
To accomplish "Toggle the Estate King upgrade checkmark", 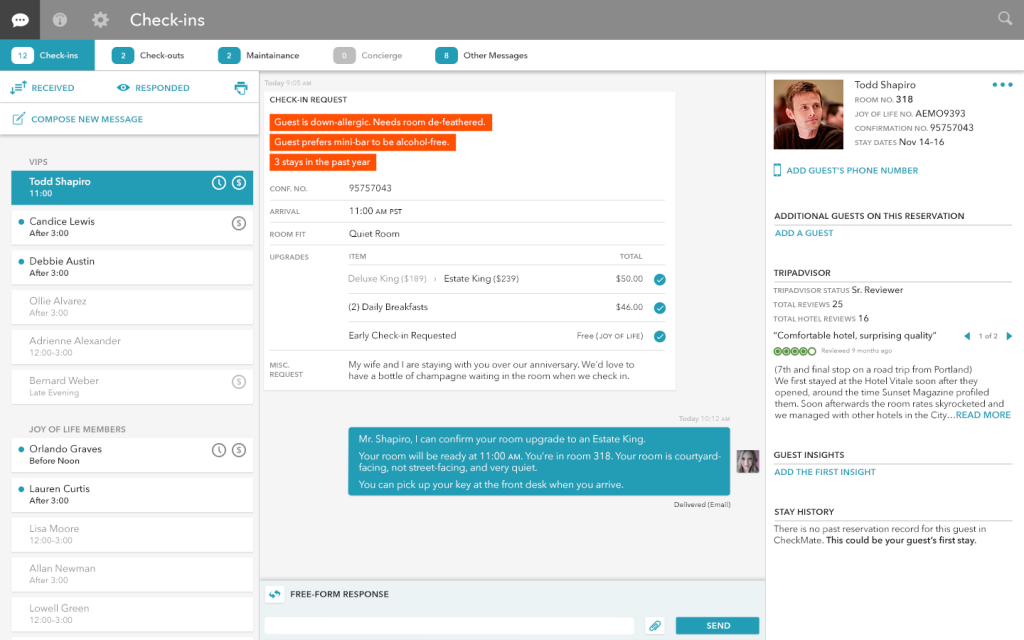I will (x=659, y=280).
